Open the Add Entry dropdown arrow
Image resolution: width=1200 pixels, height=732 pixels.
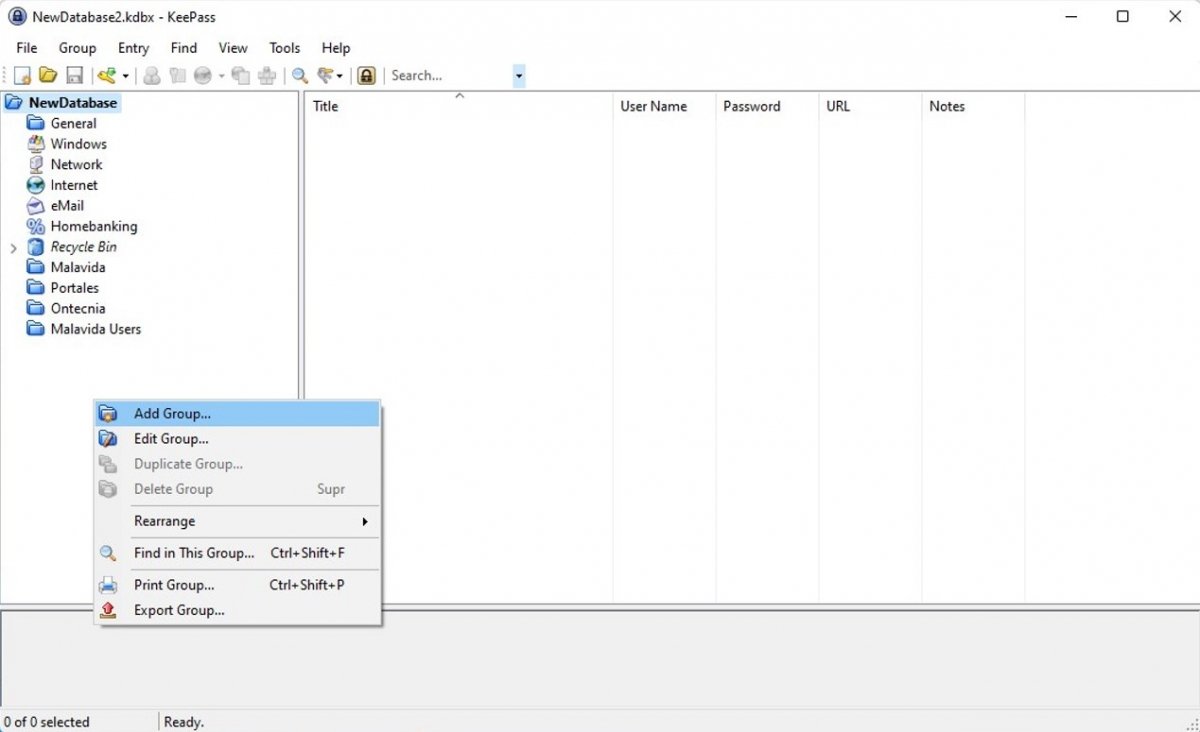click(x=125, y=76)
